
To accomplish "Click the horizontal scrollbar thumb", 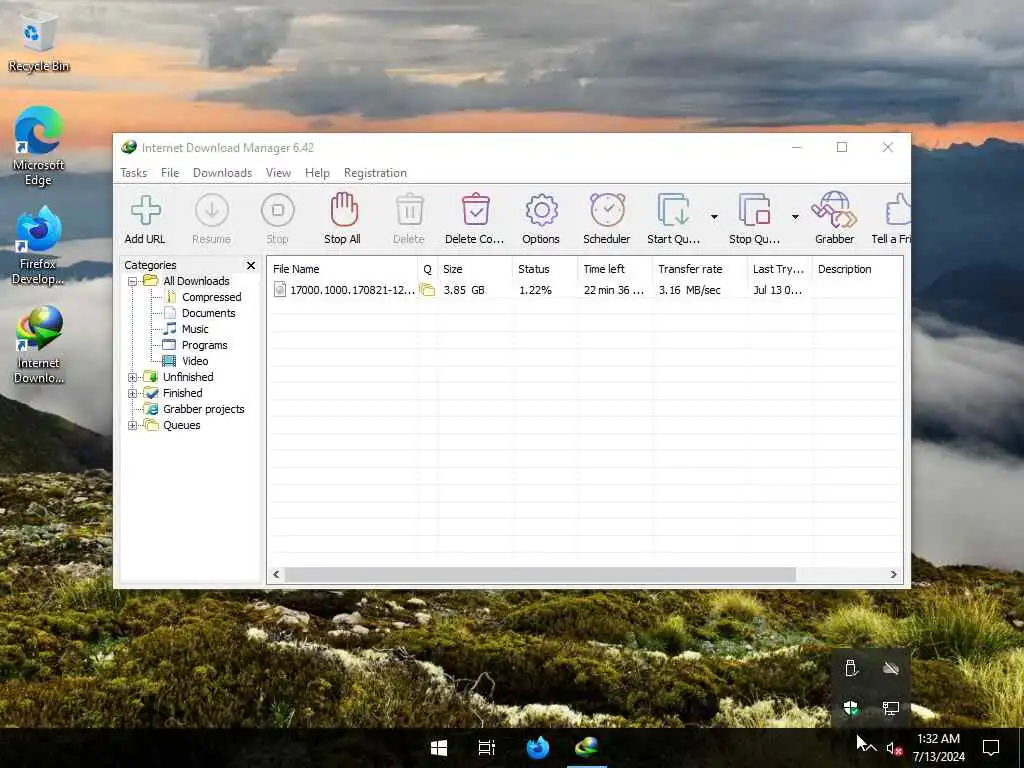I will tap(540, 574).
